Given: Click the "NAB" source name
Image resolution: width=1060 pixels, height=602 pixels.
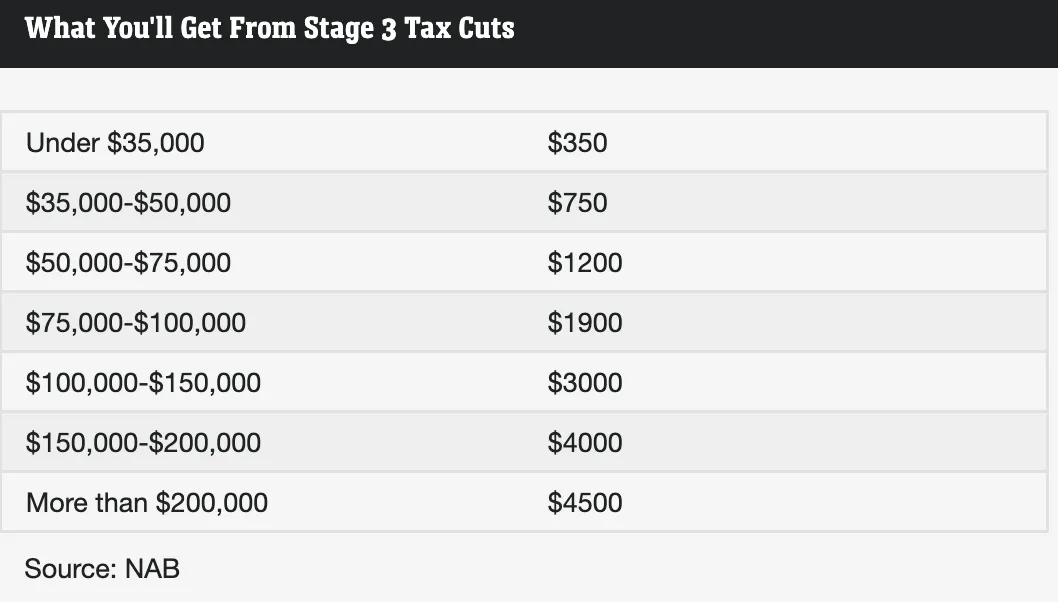Looking at the screenshot, I should point(152,569).
